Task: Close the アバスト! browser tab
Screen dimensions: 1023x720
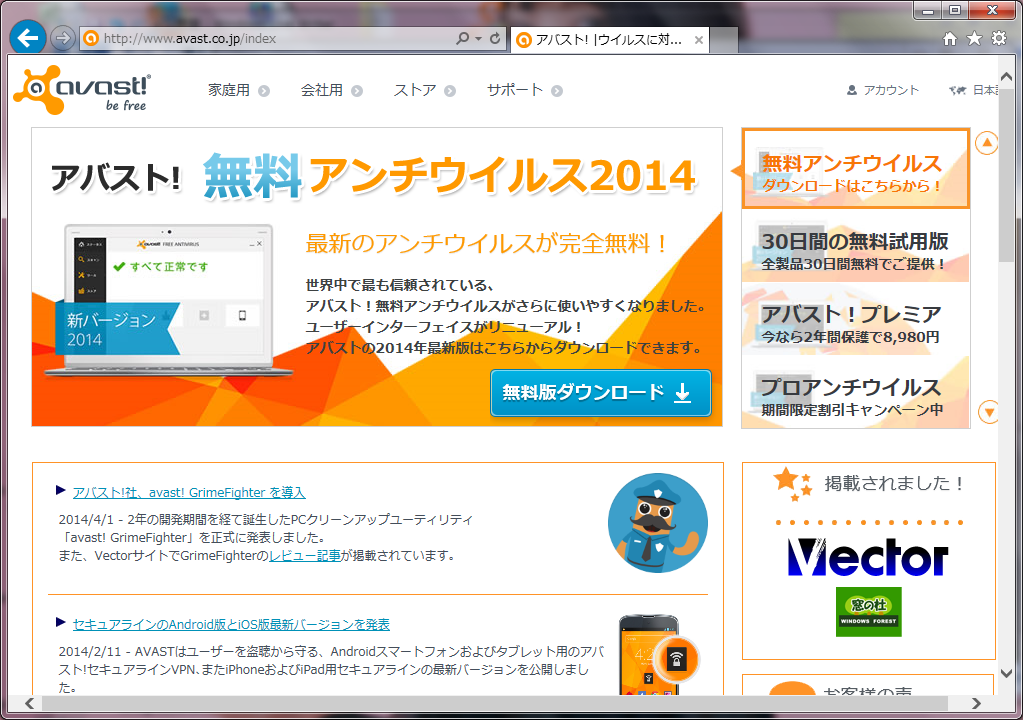Action: [699, 40]
